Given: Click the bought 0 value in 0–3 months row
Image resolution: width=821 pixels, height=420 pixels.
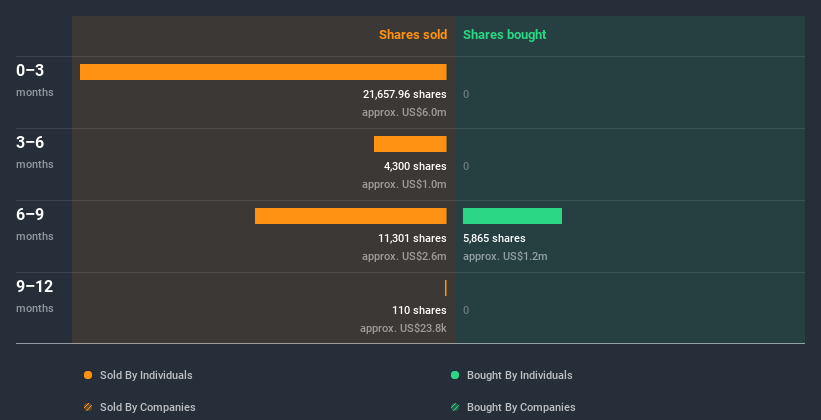Looking at the screenshot, I should 466,94.
